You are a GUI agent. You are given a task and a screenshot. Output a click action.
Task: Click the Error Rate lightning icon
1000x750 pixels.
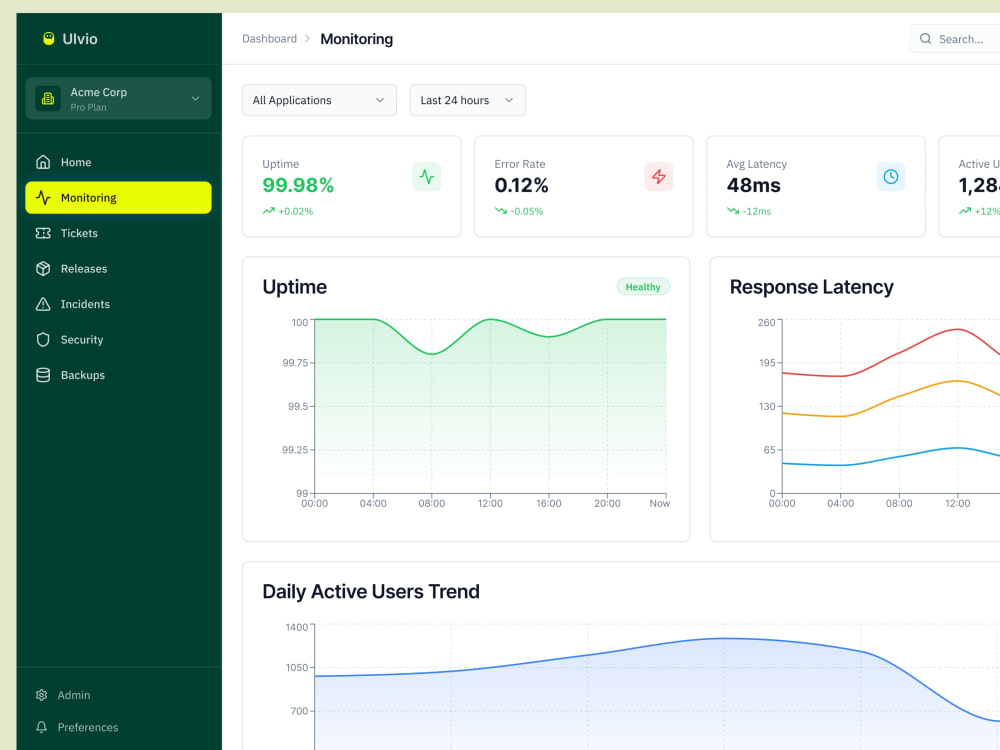tap(659, 177)
